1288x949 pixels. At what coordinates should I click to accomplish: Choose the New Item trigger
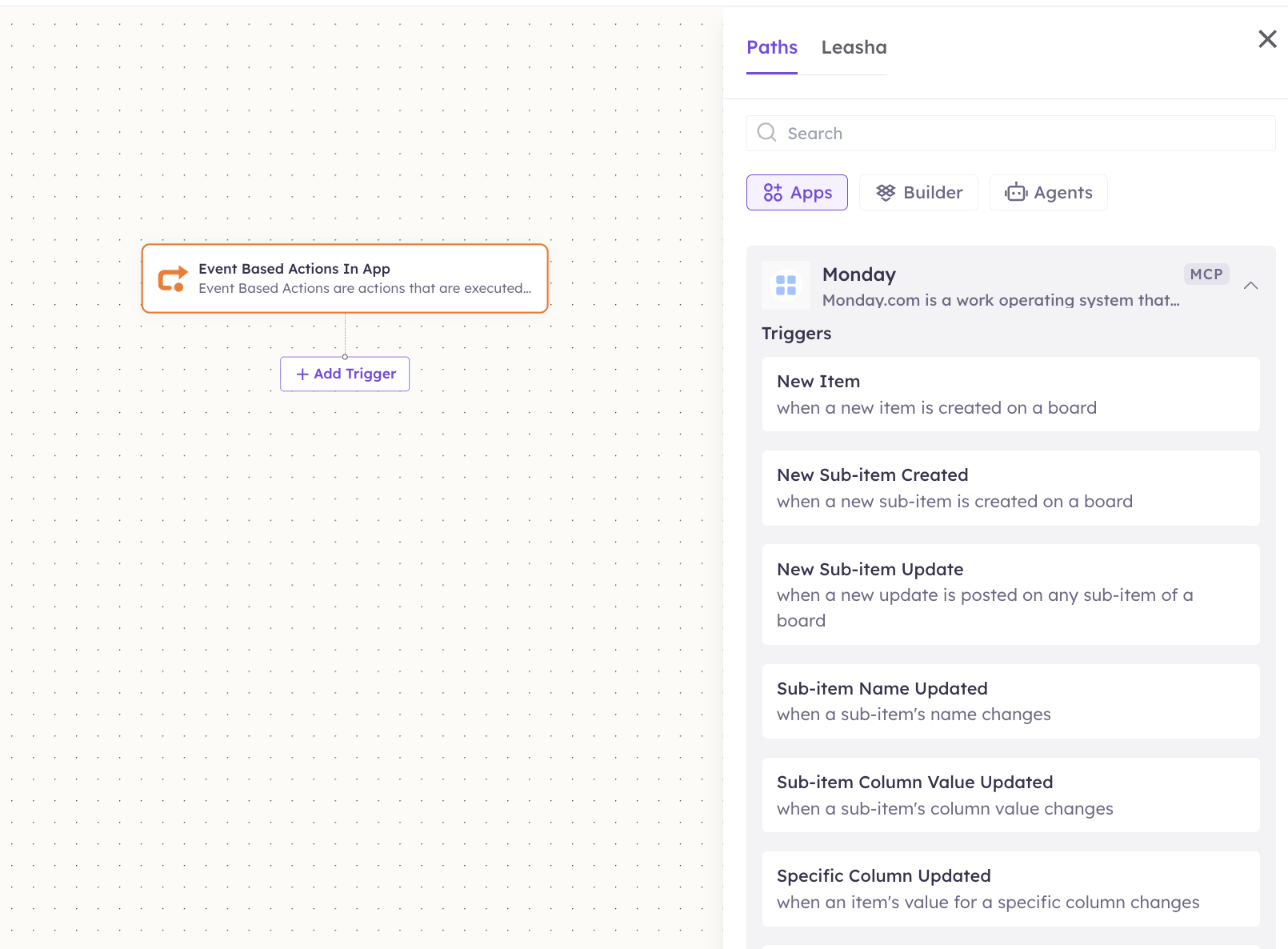tap(1011, 394)
